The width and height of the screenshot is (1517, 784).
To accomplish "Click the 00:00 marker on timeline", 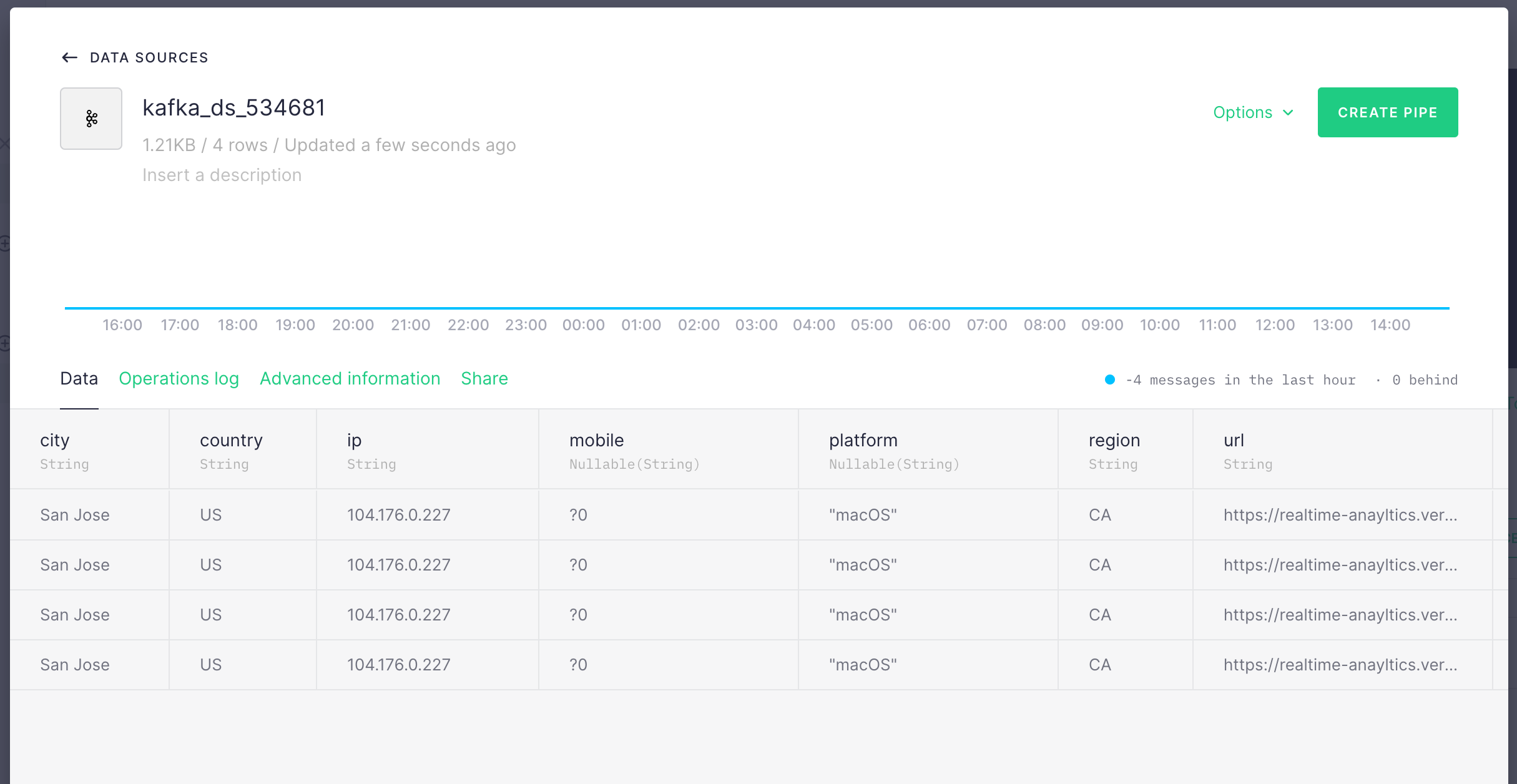I will point(583,325).
